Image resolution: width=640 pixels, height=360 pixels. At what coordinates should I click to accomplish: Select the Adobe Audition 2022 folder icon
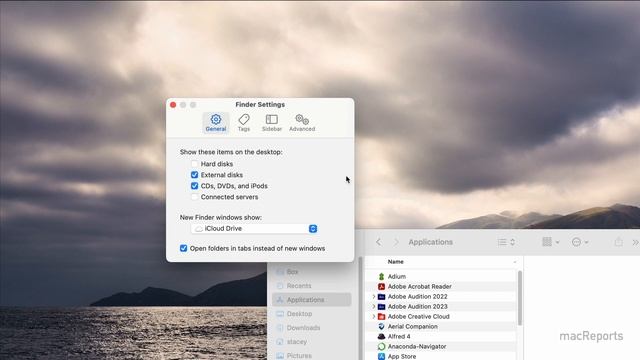click(x=381, y=296)
